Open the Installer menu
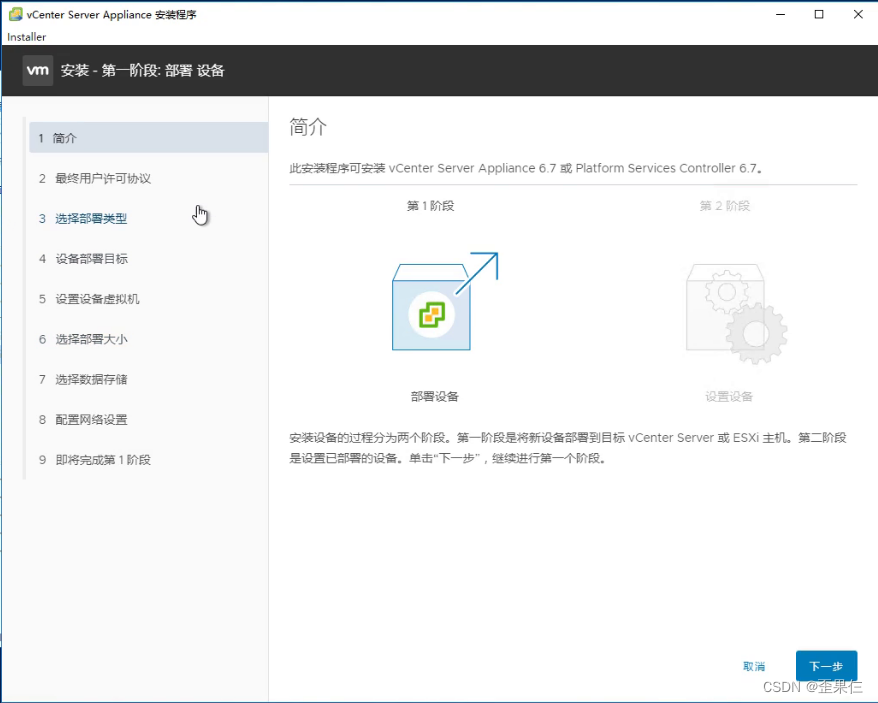The height and width of the screenshot is (703, 878). [x=26, y=37]
